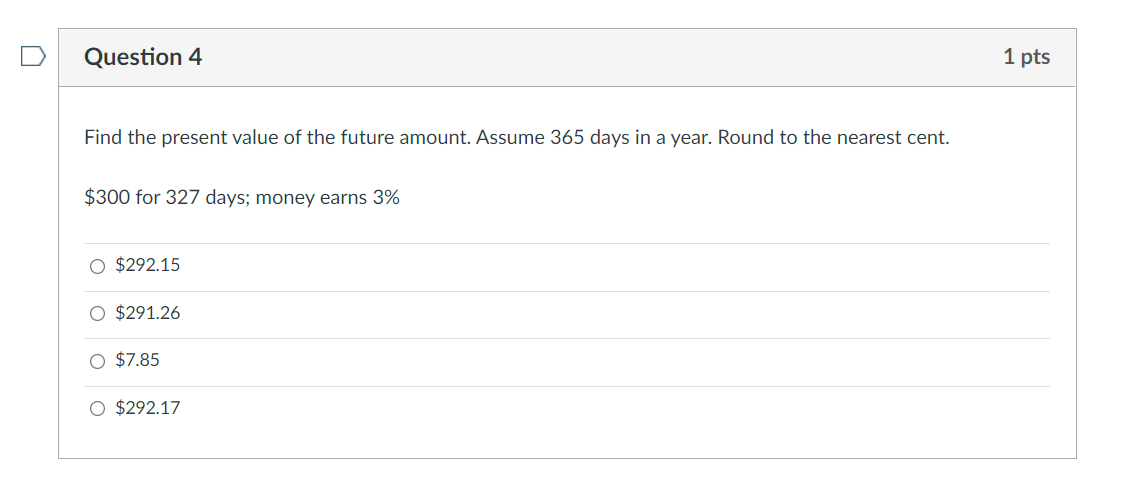Click the empty middle of the question header bar
Image resolution: width=1136 pixels, height=477 pixels.
600,57
